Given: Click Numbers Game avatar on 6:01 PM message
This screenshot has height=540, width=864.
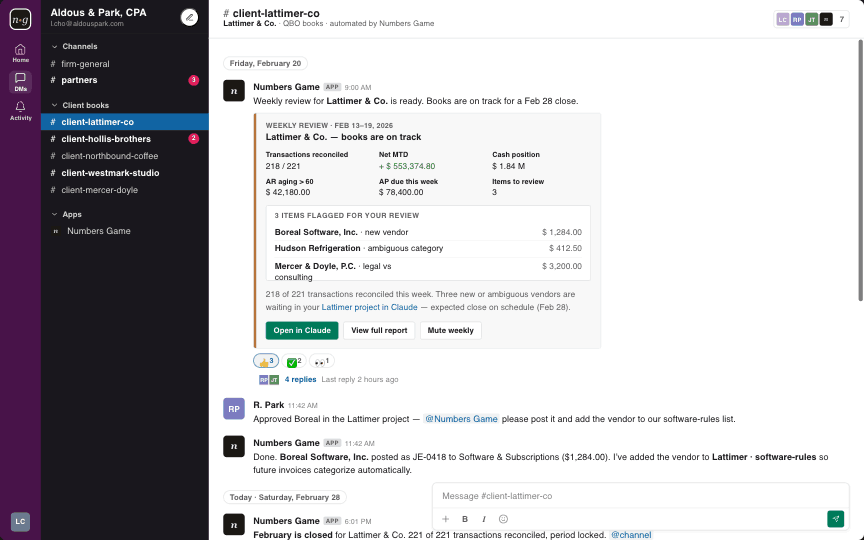Looking at the screenshot, I should [234, 525].
